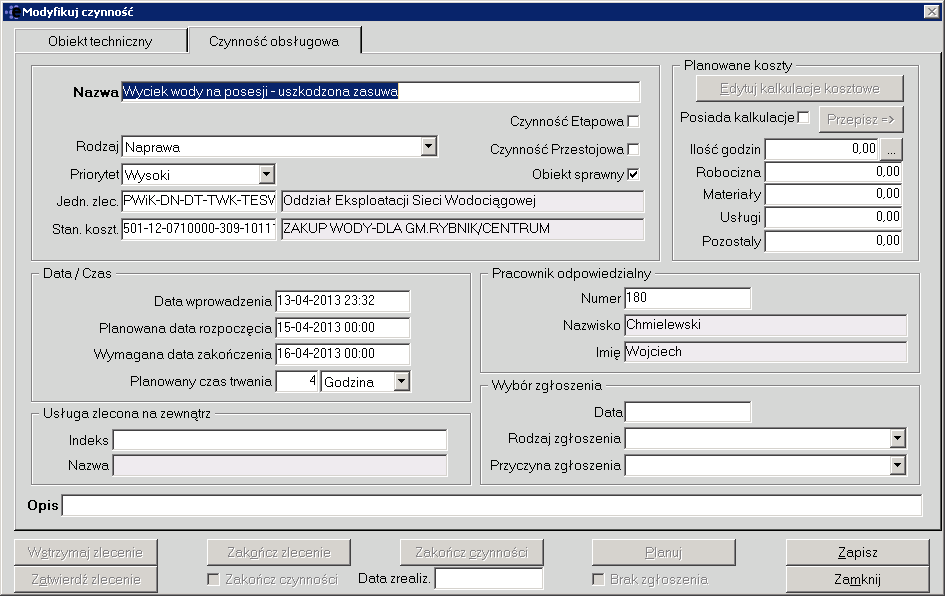
Task: Click the Data zrealiz. date field
Action: [489, 579]
